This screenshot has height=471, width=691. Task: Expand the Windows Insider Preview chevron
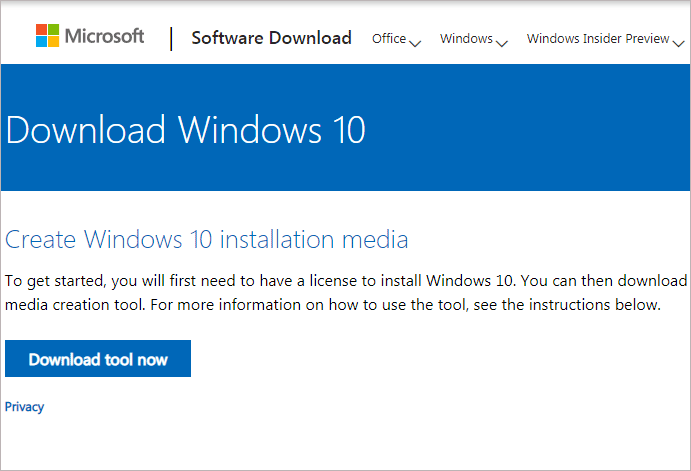tap(679, 43)
